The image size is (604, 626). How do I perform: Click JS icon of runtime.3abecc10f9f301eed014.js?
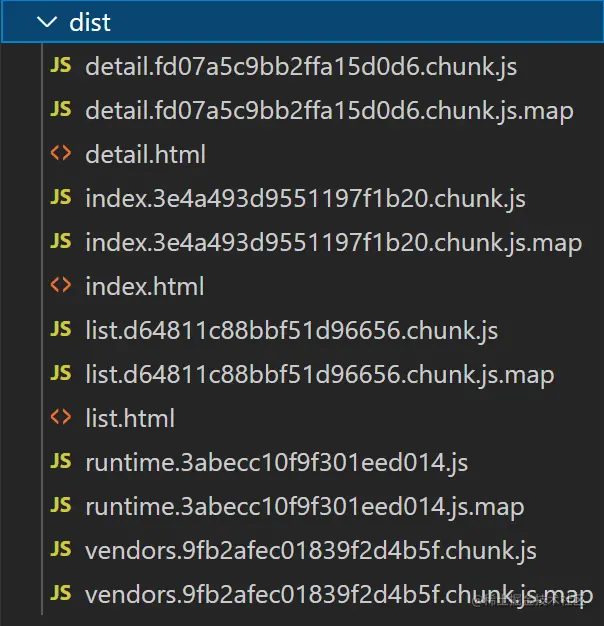coord(61,461)
